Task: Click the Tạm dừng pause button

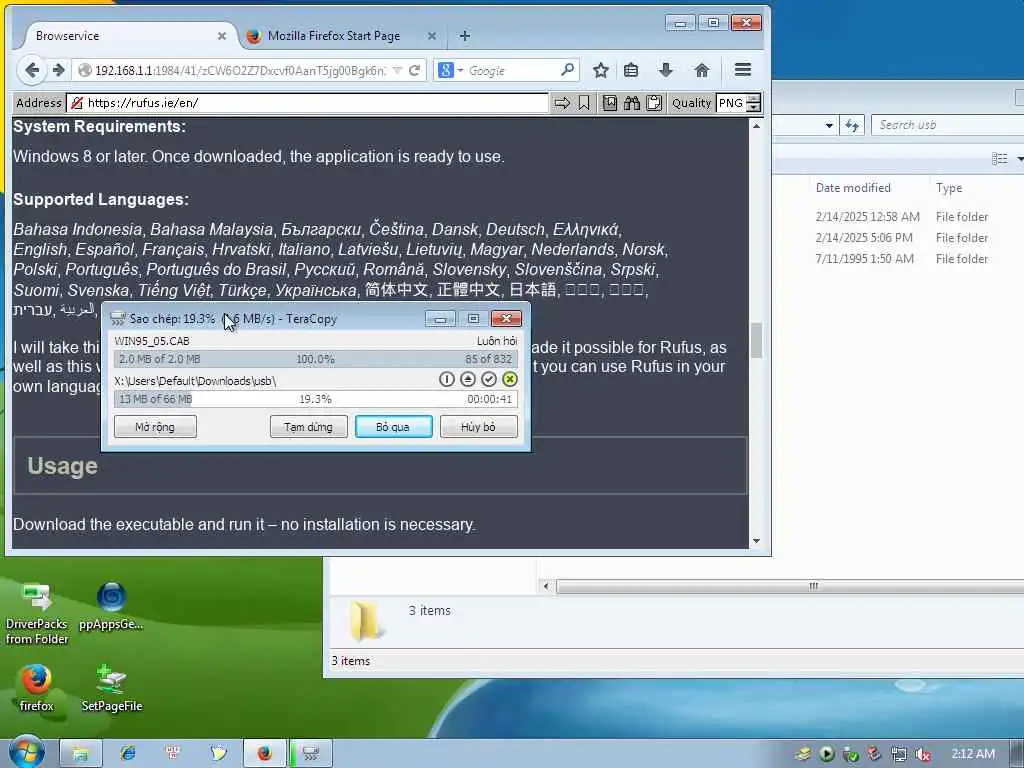Action: (308, 427)
